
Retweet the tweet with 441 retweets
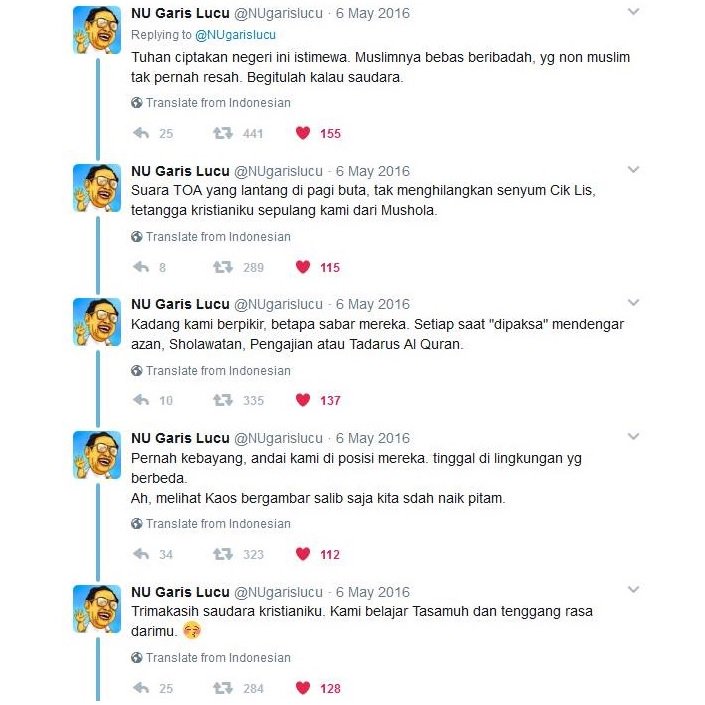pyautogui.click(x=223, y=133)
